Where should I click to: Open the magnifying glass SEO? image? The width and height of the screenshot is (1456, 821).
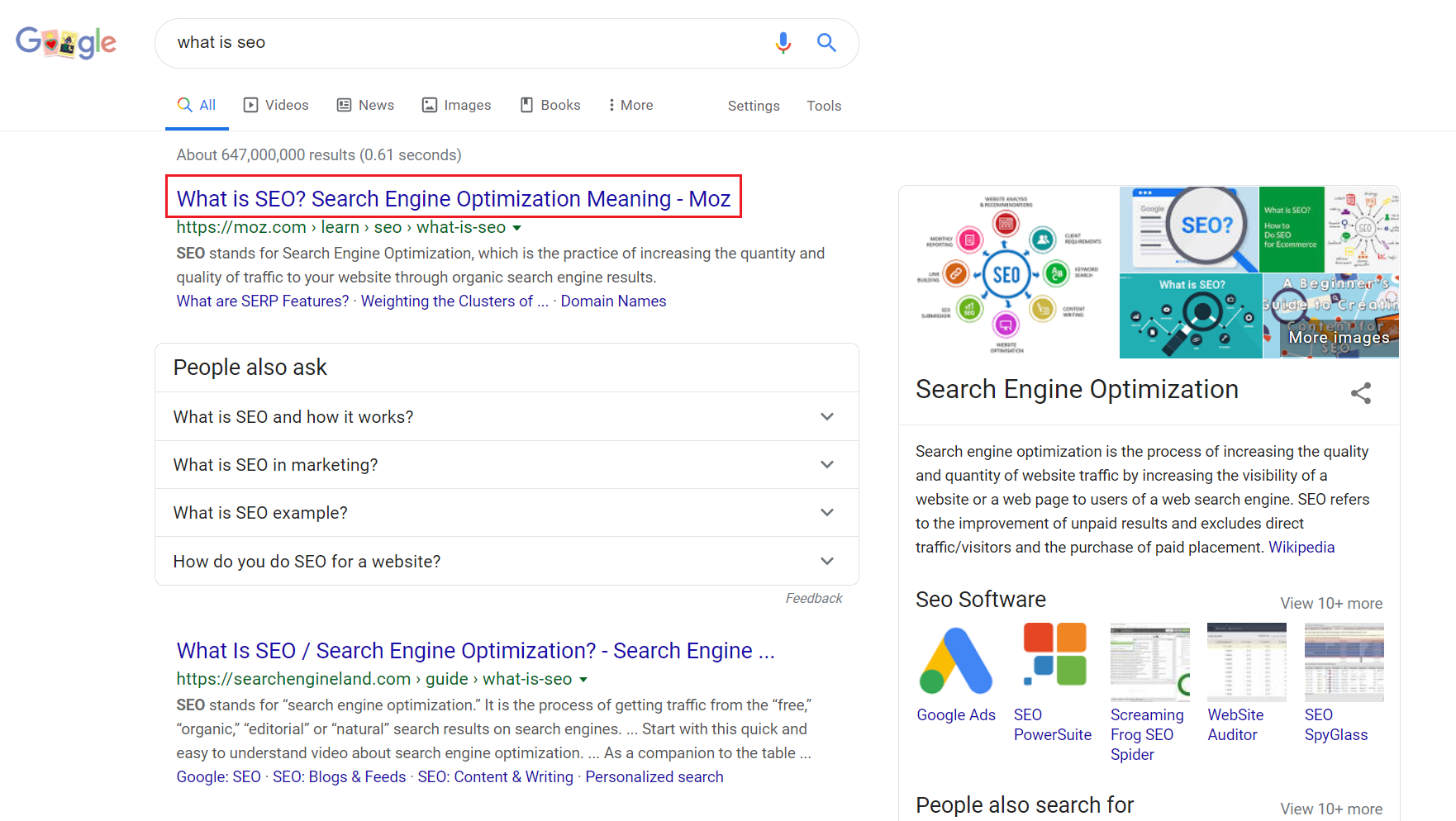[1189, 230]
